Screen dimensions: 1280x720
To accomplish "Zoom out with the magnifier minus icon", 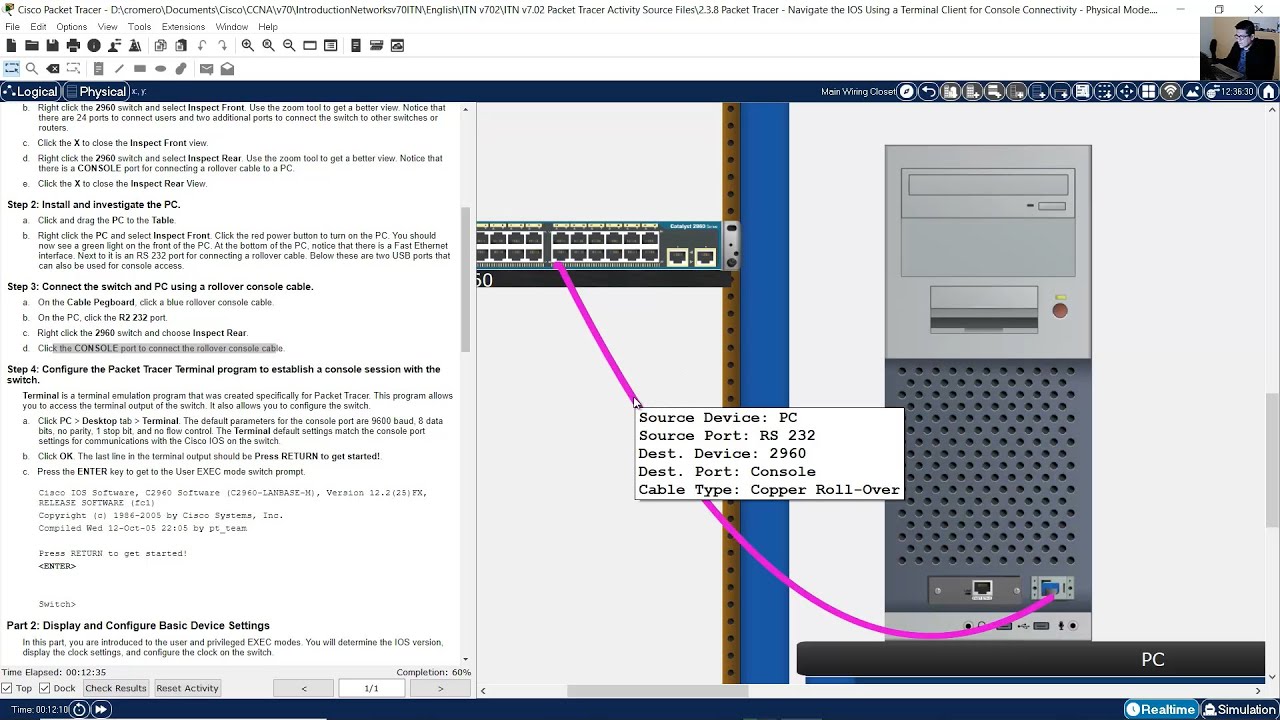I will 289,46.
